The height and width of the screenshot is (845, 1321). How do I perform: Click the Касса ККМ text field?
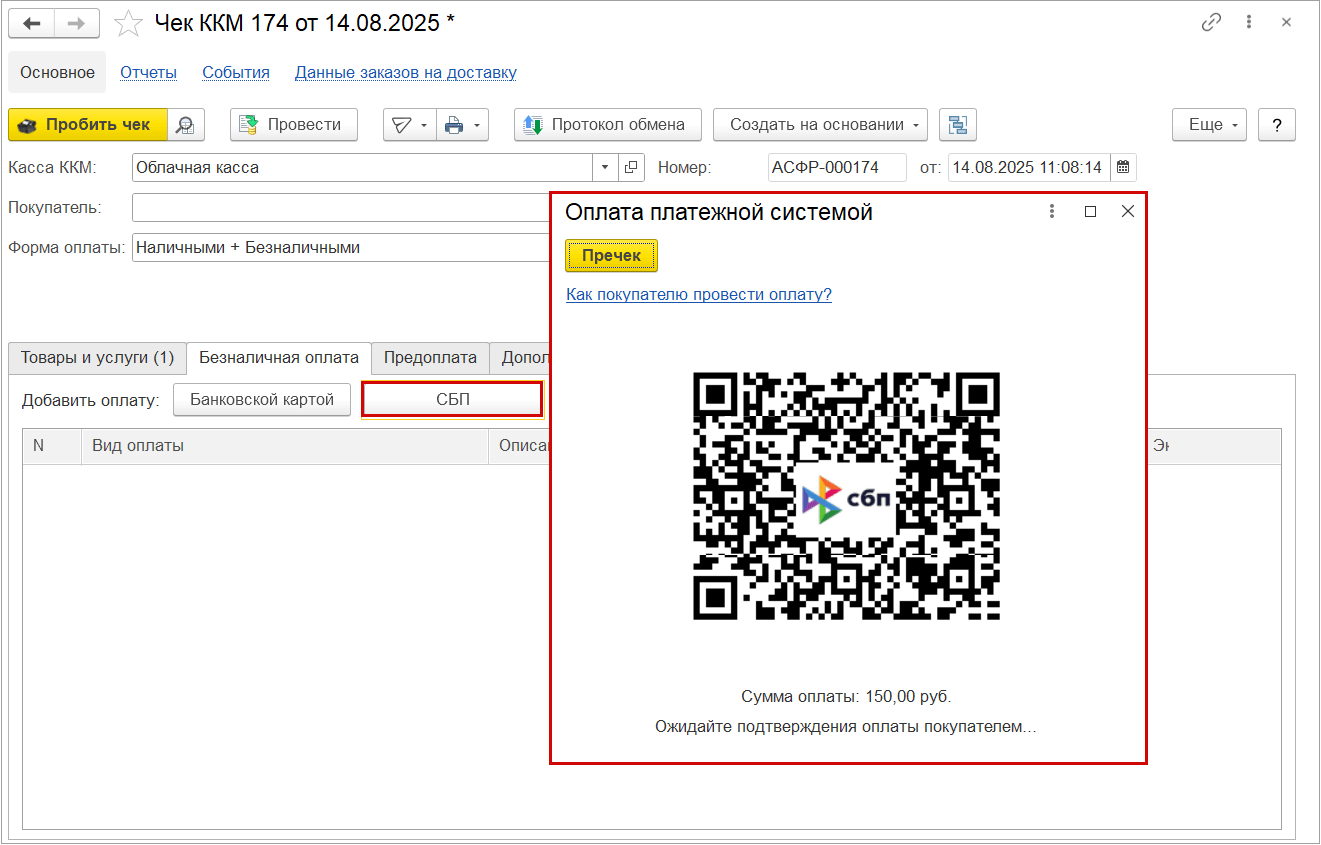tap(363, 167)
